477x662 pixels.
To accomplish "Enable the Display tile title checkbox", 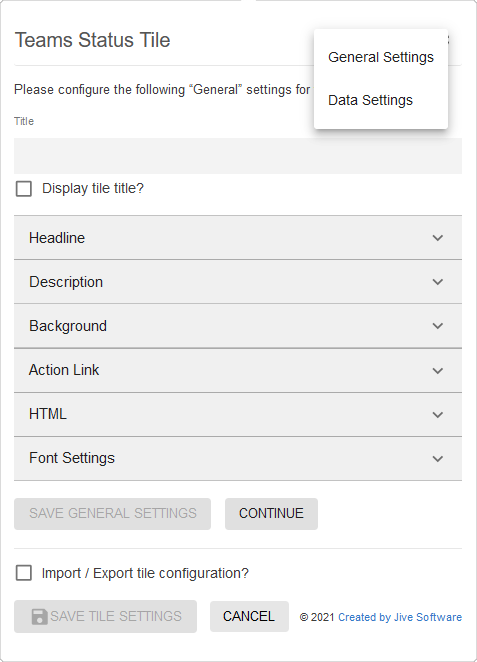I will coord(24,189).
